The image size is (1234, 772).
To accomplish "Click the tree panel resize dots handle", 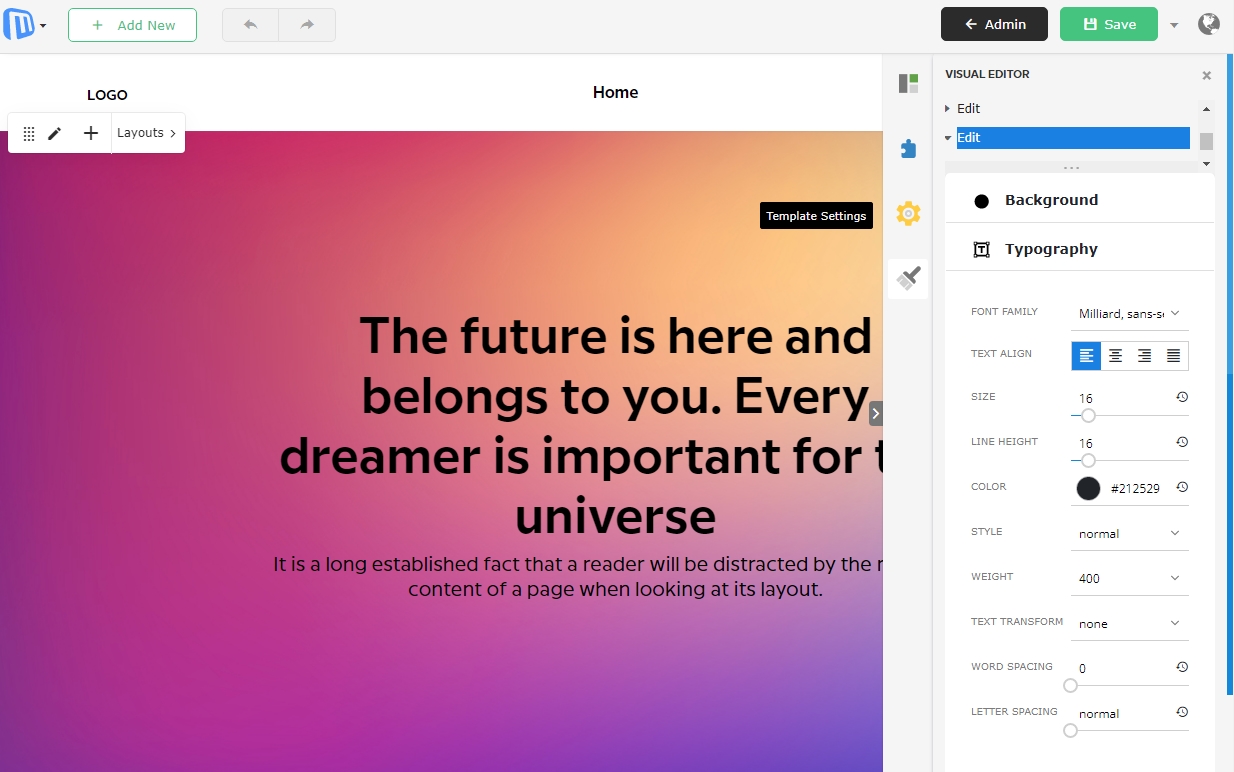I will coord(1071,168).
